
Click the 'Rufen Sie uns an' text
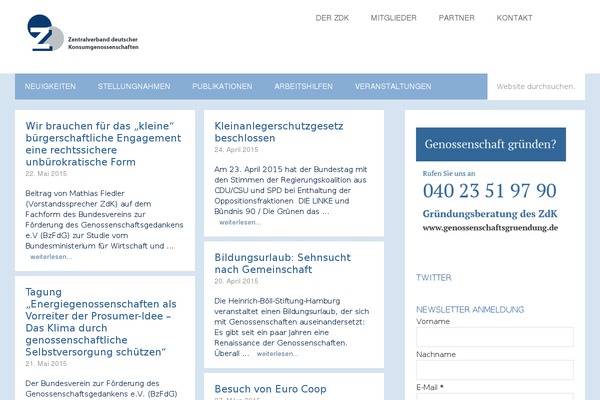point(449,173)
